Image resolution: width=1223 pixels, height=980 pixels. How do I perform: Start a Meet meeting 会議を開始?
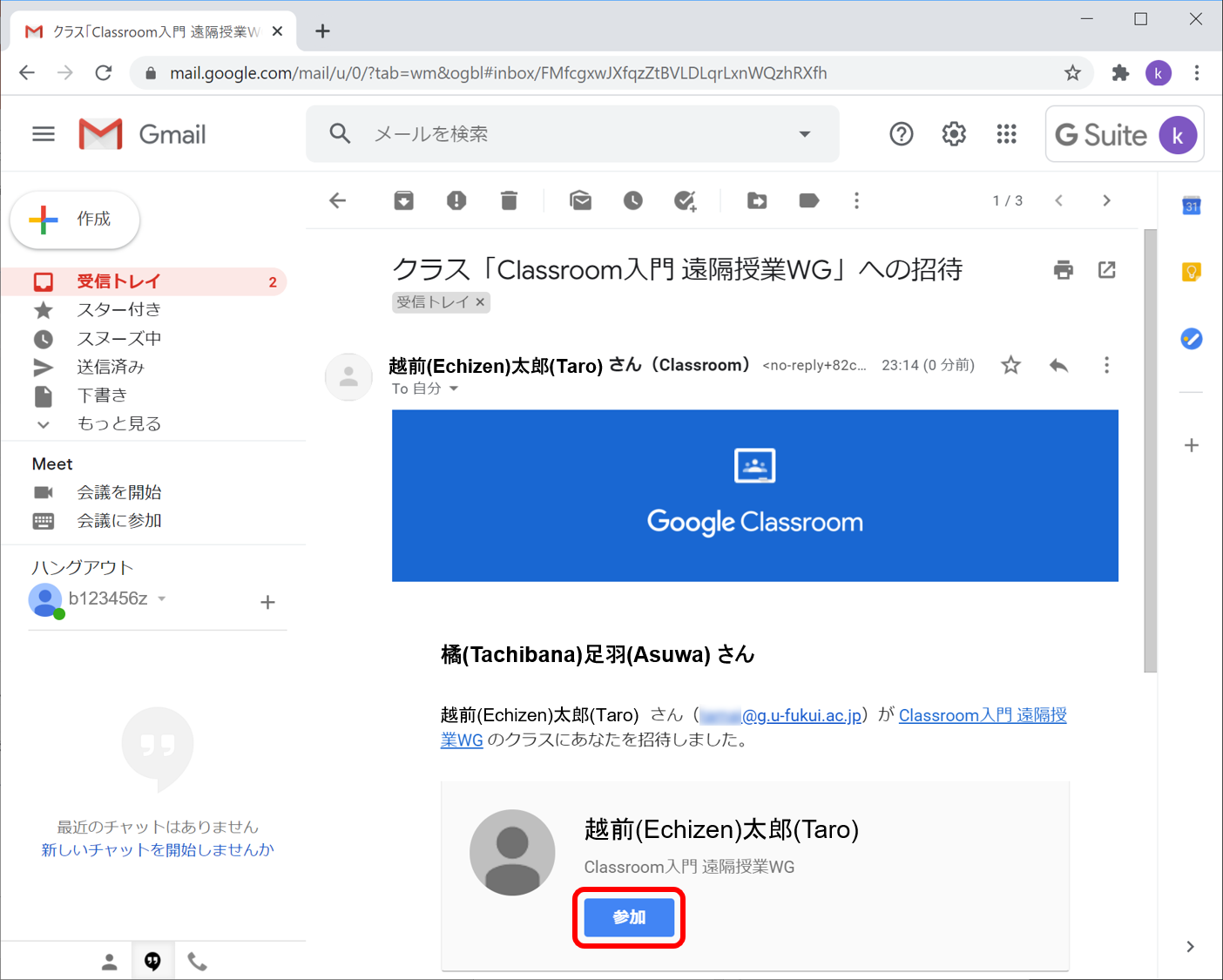tap(118, 492)
